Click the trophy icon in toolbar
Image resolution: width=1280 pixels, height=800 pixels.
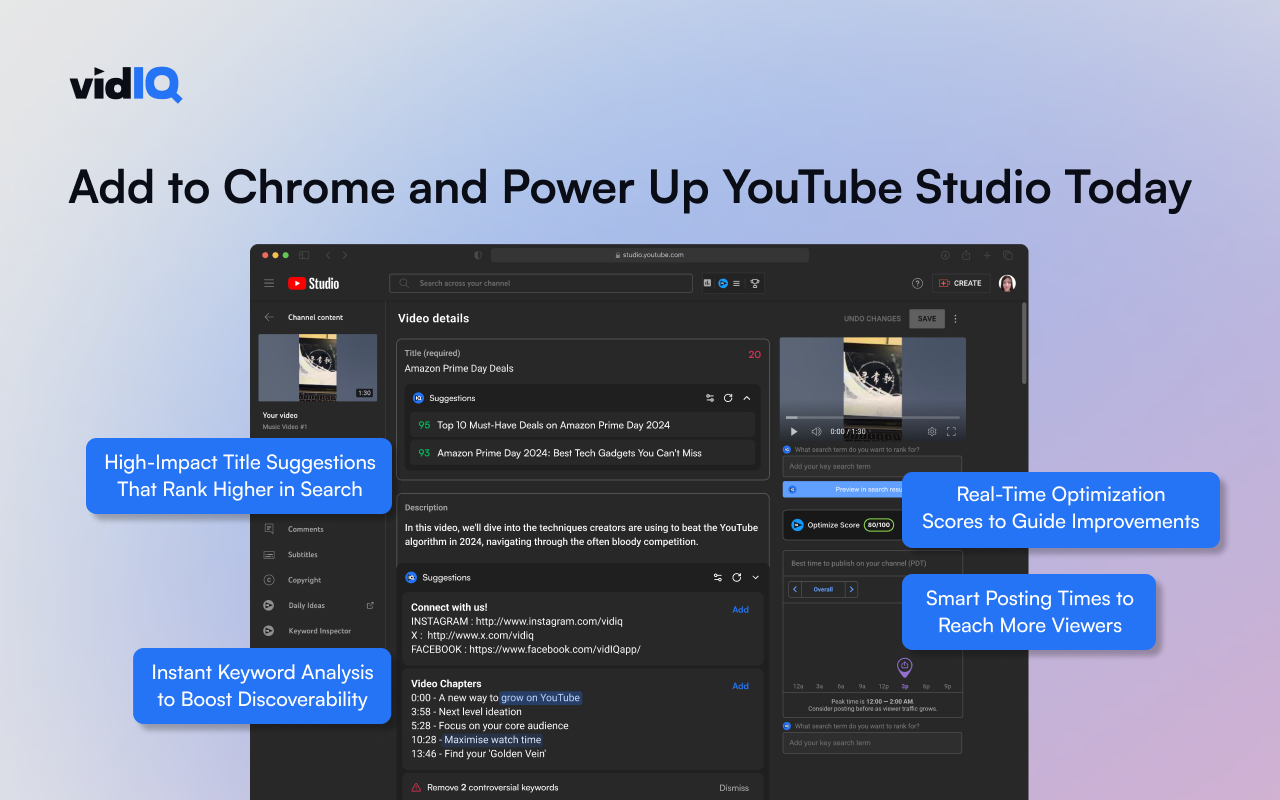pyautogui.click(x=755, y=283)
